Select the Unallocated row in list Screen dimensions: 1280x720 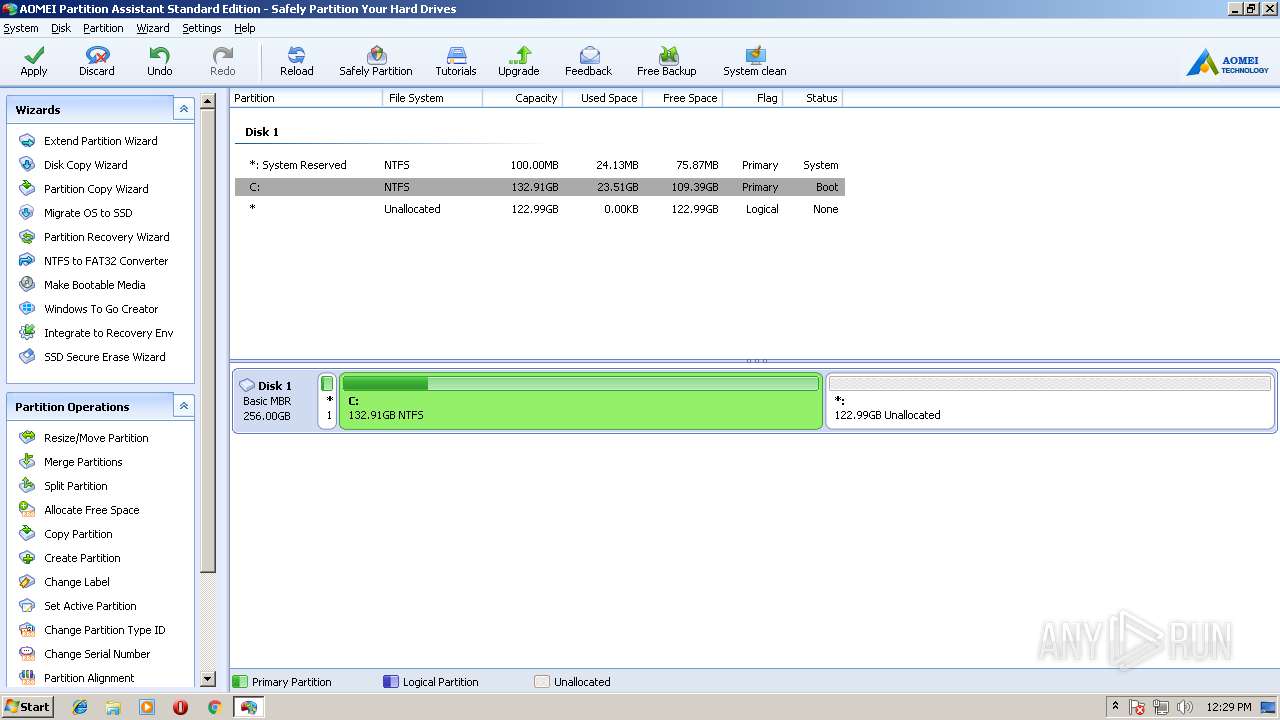(540, 209)
